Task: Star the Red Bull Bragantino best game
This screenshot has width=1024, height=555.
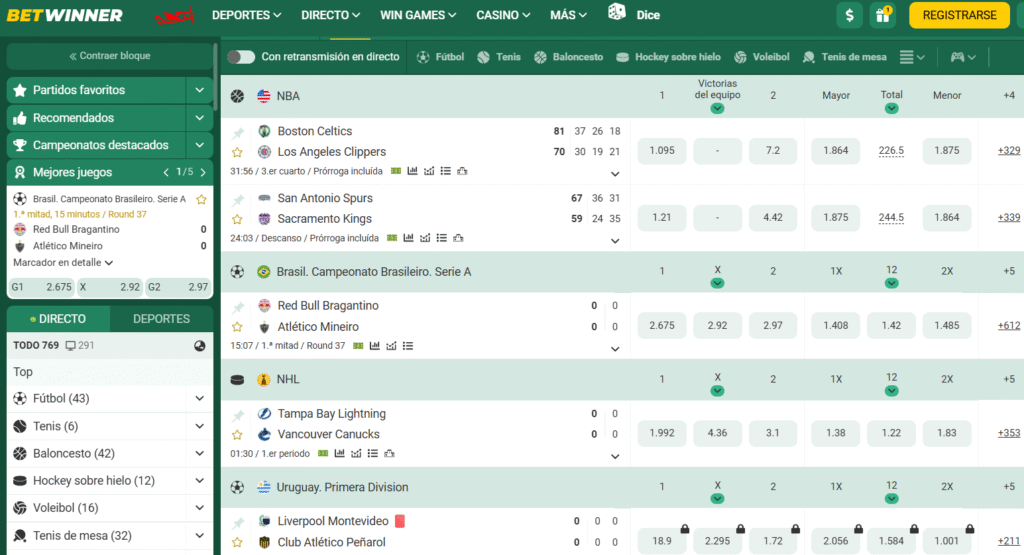Action: point(201,199)
